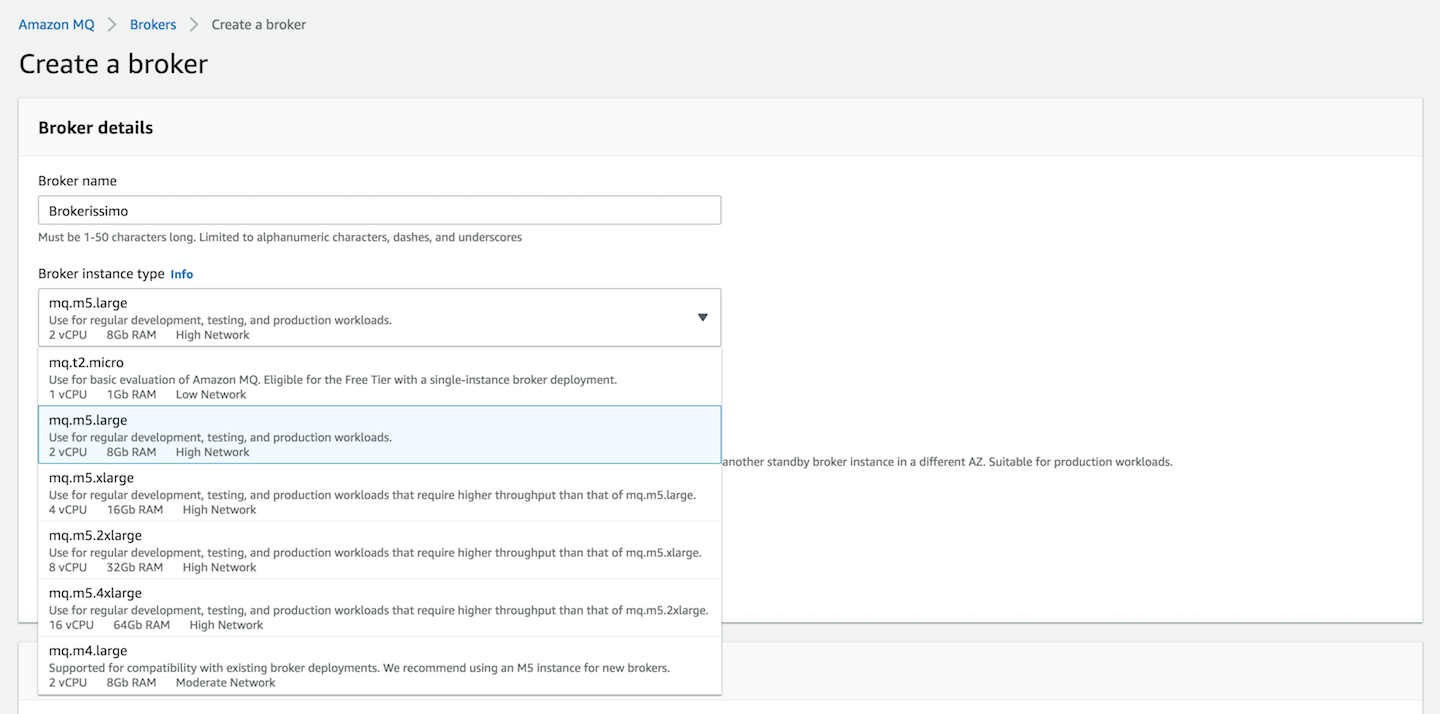The image size is (1440, 714).
Task: Collapse the Broker instance type dropdown arrow
Action: point(702,318)
